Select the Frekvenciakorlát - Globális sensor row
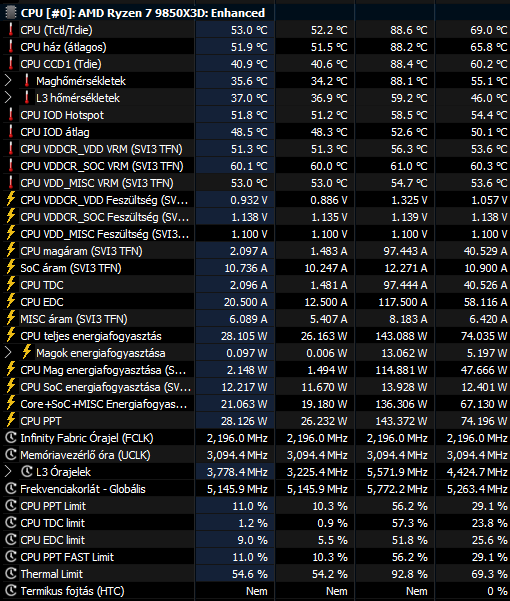Viewport: 510px width, 601px height. point(255,489)
